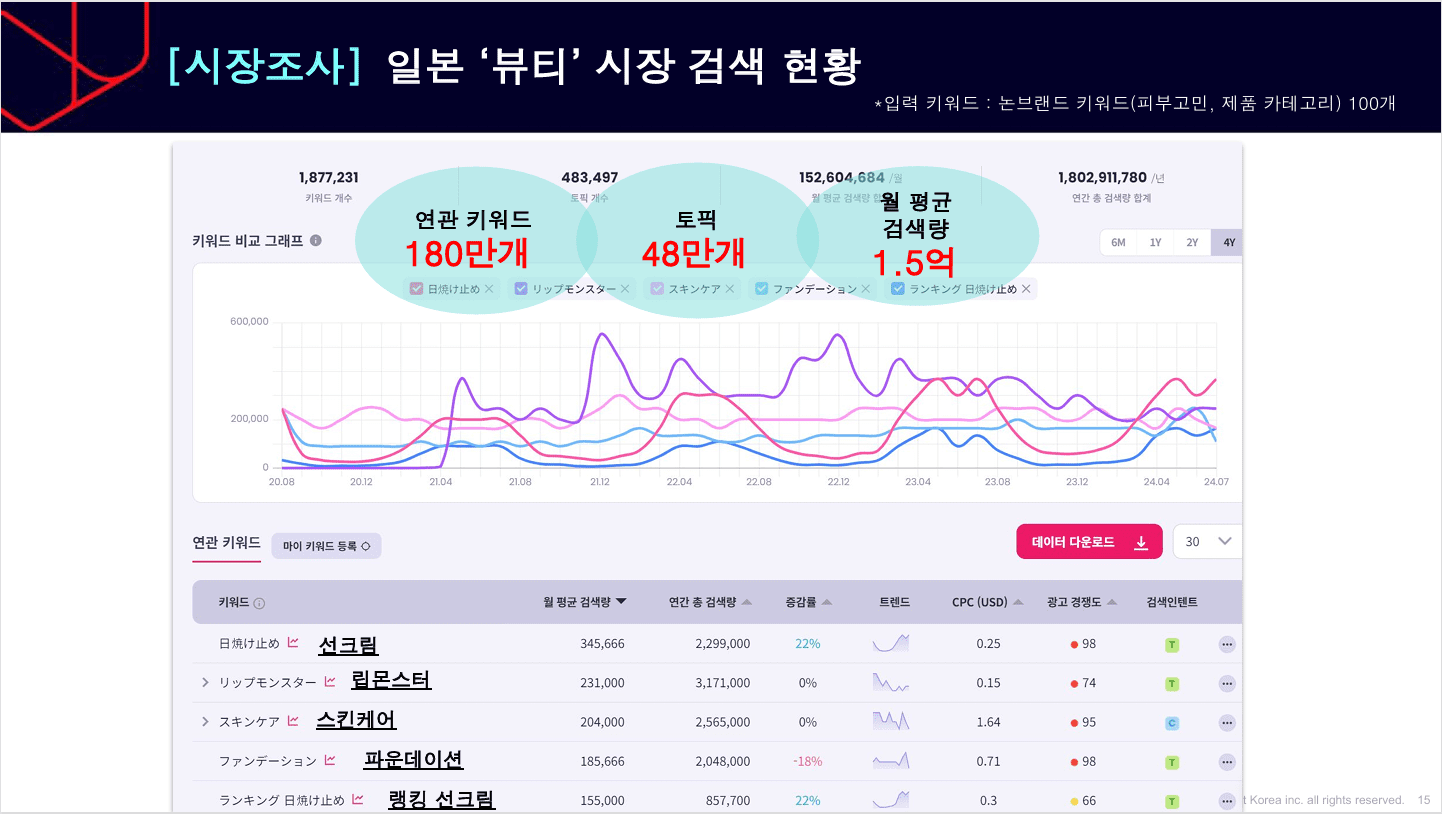This screenshot has height=814, width=1442.
Task: Open the 30 rows-per-page dropdown
Action: pyautogui.click(x=1208, y=541)
